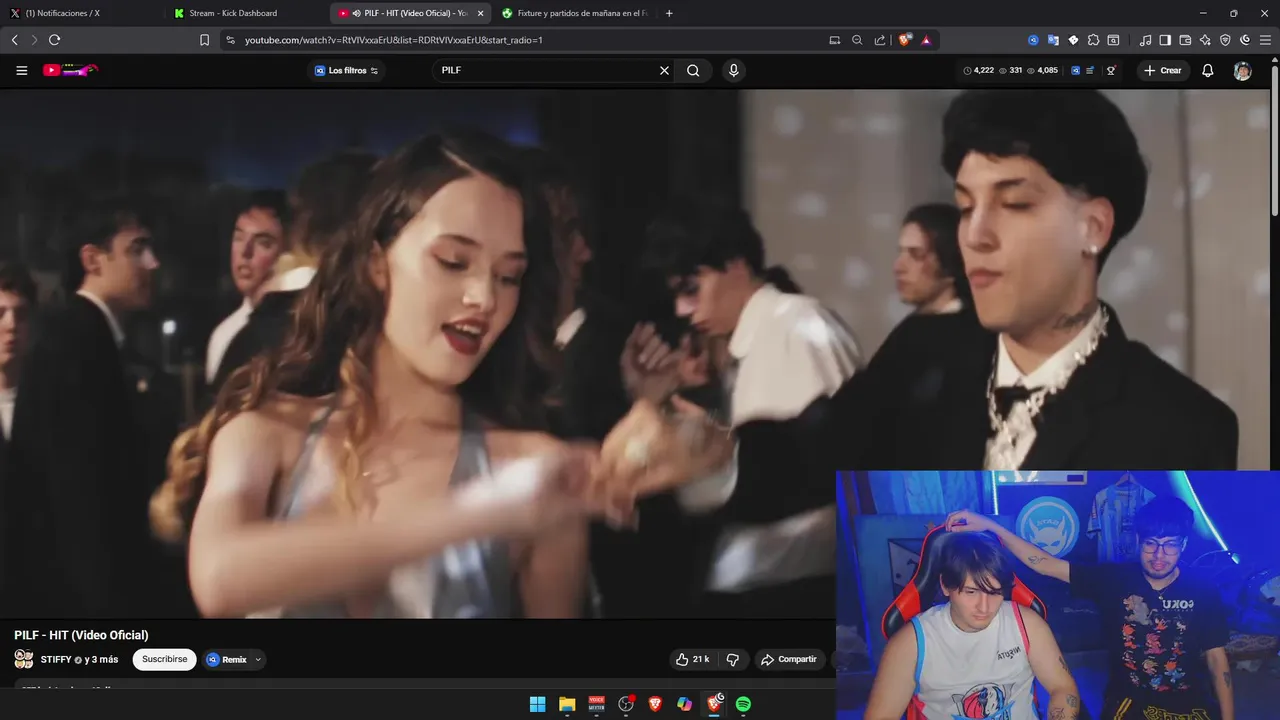Open Leo AI sparkle icon

tap(1205, 40)
